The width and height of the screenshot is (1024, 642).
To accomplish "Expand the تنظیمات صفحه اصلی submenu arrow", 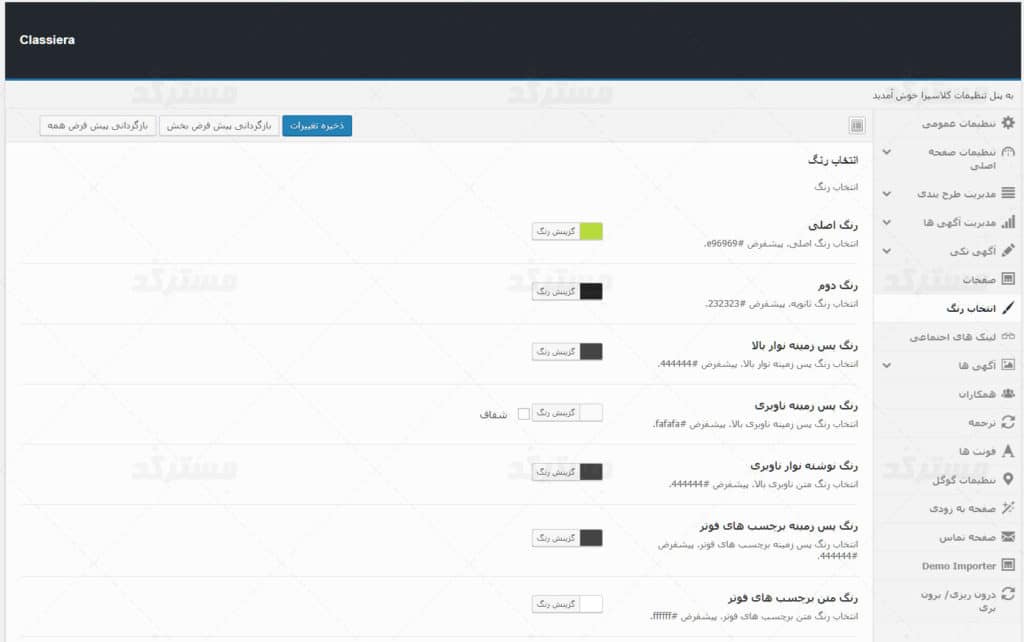I will click(887, 152).
